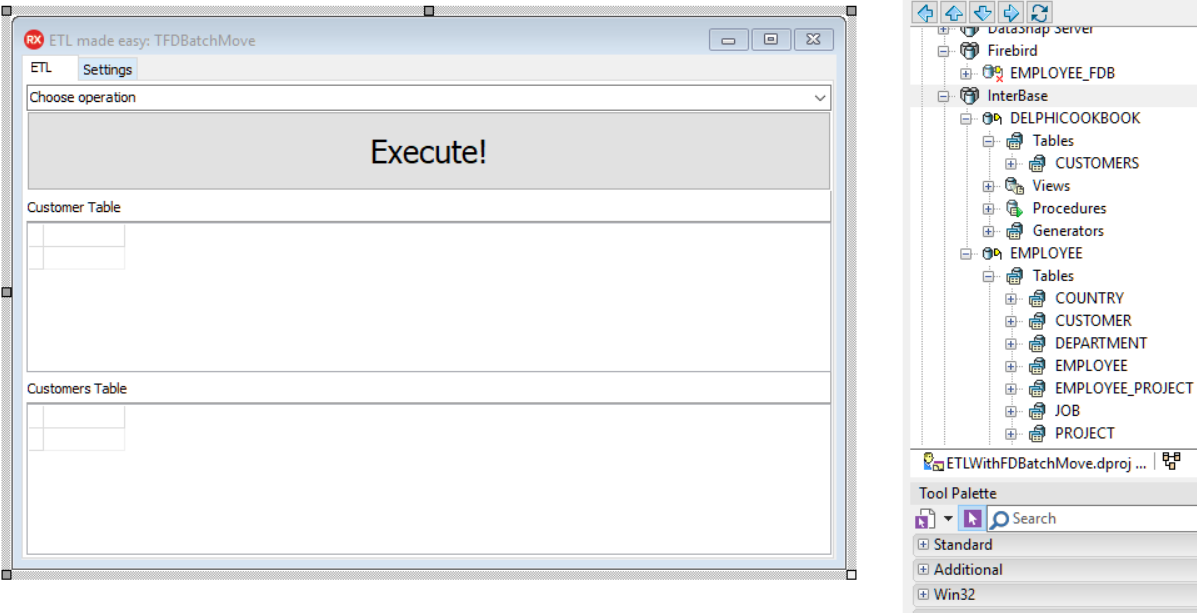Expand the COUNTRY table node

click(1011, 298)
